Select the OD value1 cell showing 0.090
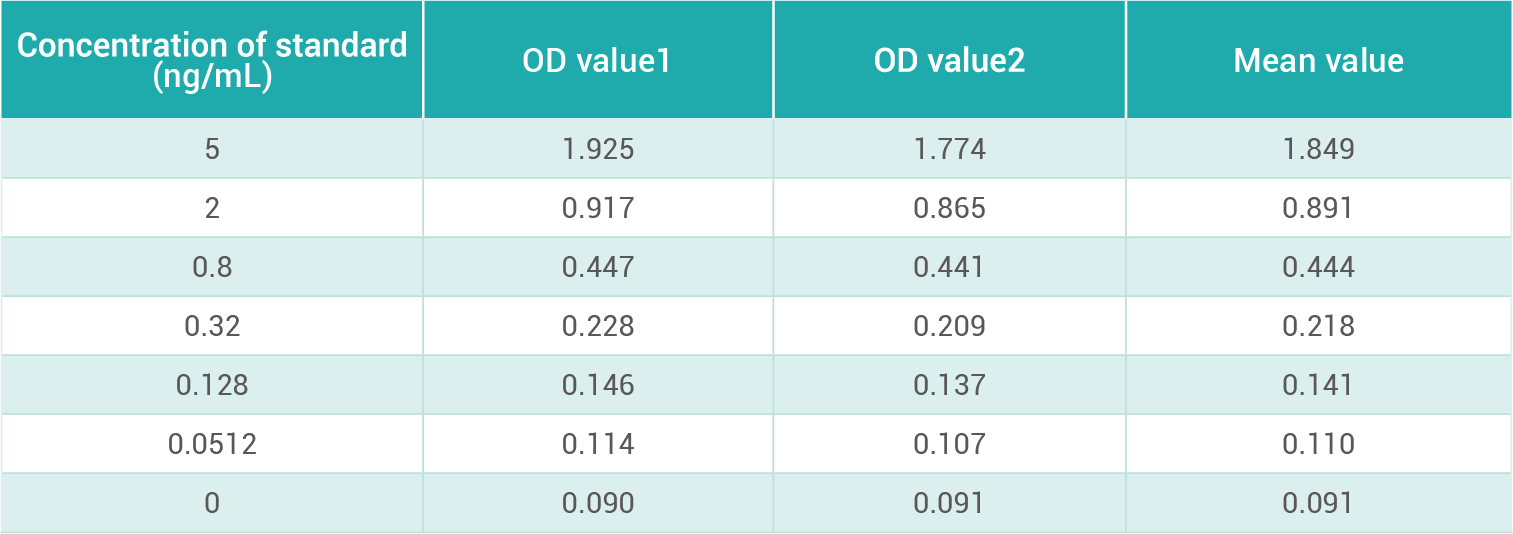The image size is (1513, 534). (597, 503)
